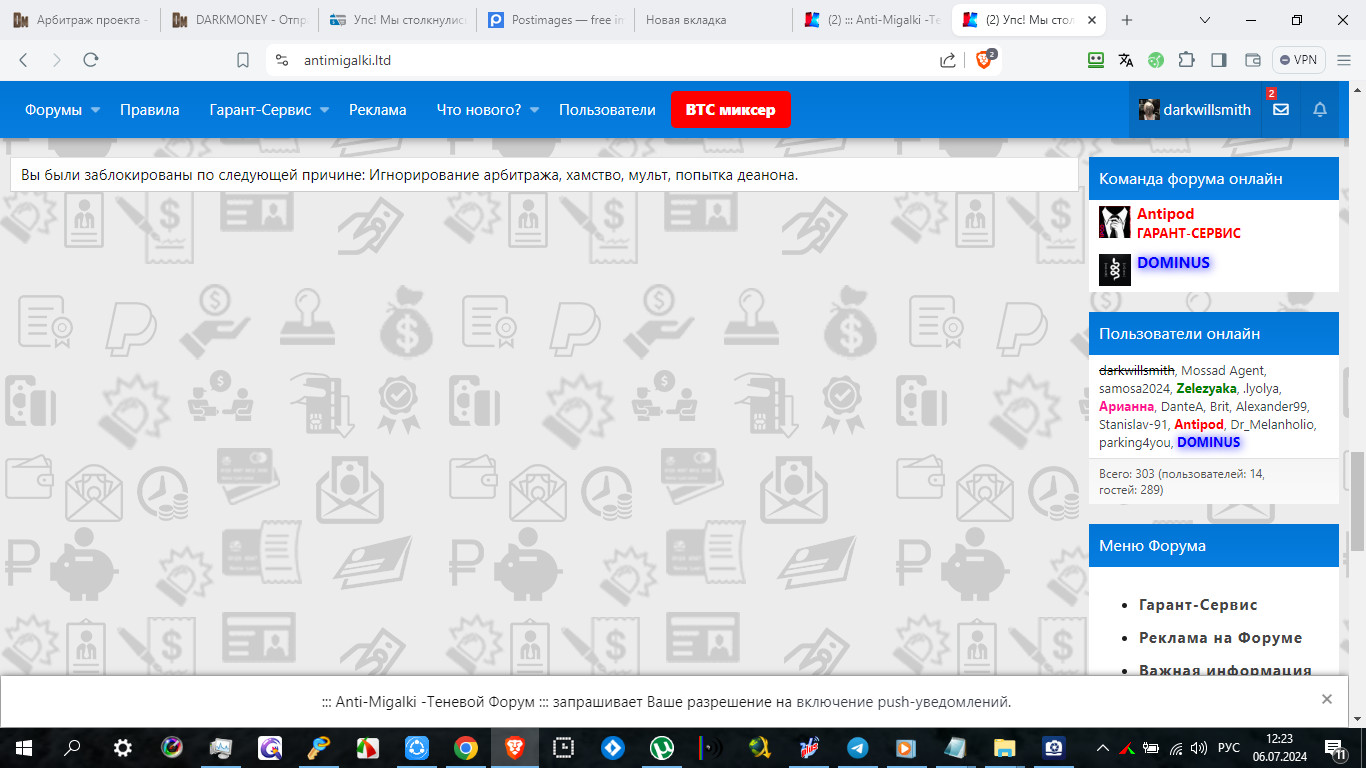Open Brave Wallet
The image size is (1366, 768).
pyautogui.click(x=1252, y=60)
